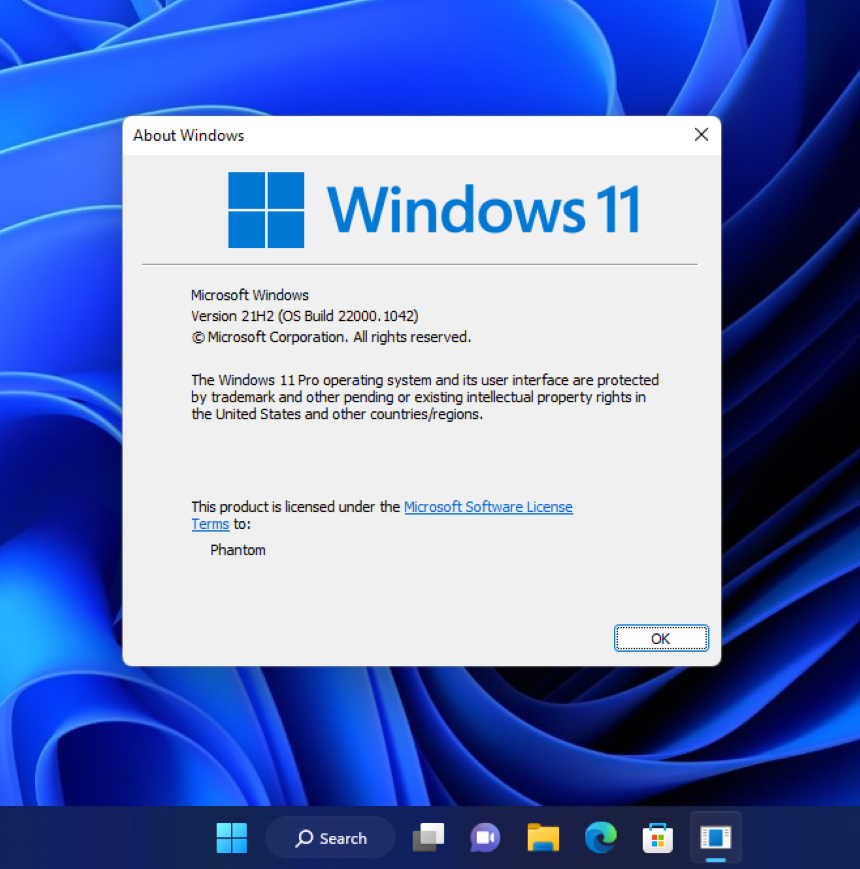
Task: Open the Microsoft Software License link
Action: (488, 507)
